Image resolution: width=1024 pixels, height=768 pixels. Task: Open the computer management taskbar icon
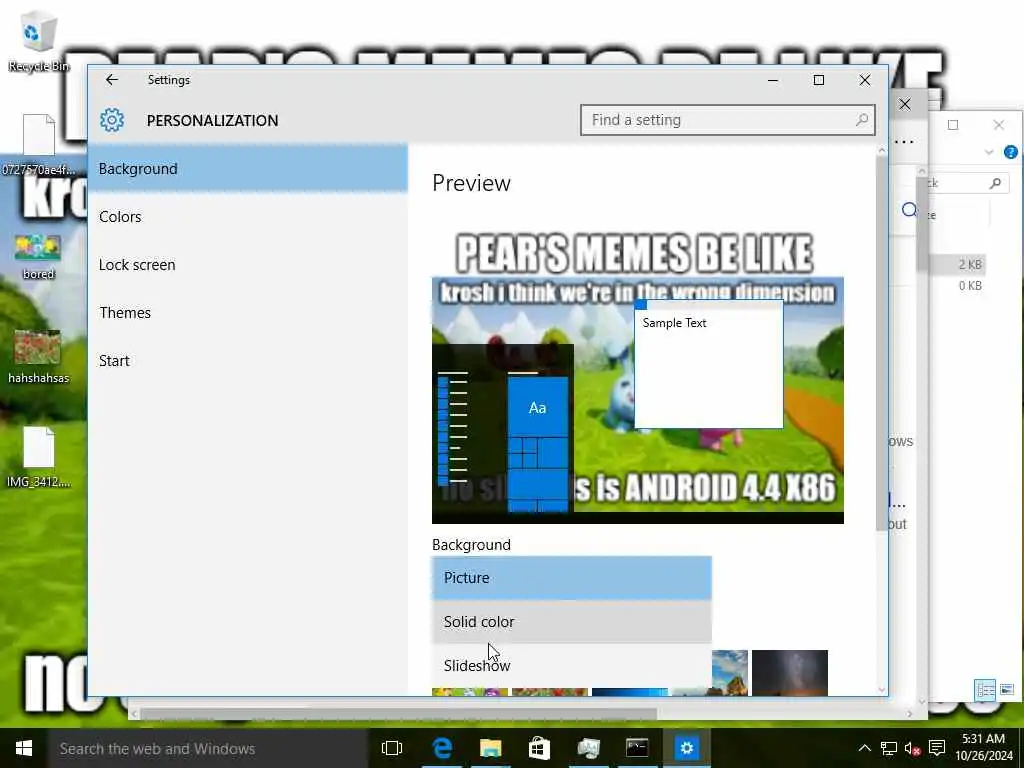pos(588,748)
